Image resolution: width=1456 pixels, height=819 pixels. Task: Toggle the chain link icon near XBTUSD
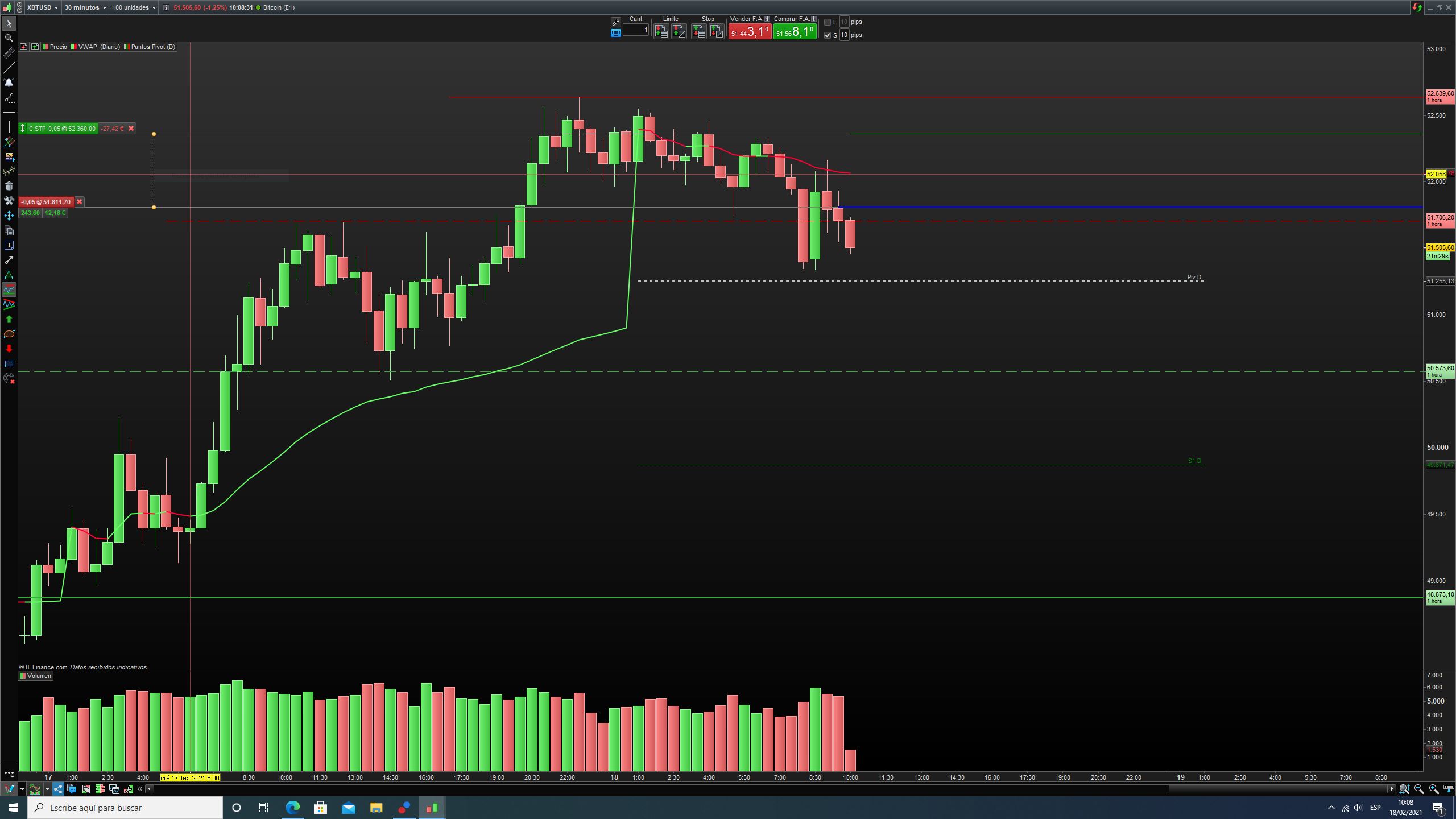click(19, 7)
